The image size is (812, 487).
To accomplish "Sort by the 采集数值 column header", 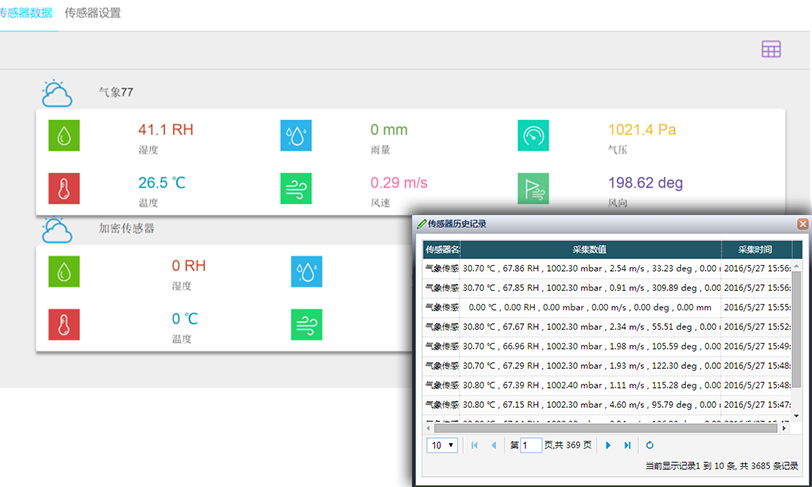I will point(590,250).
